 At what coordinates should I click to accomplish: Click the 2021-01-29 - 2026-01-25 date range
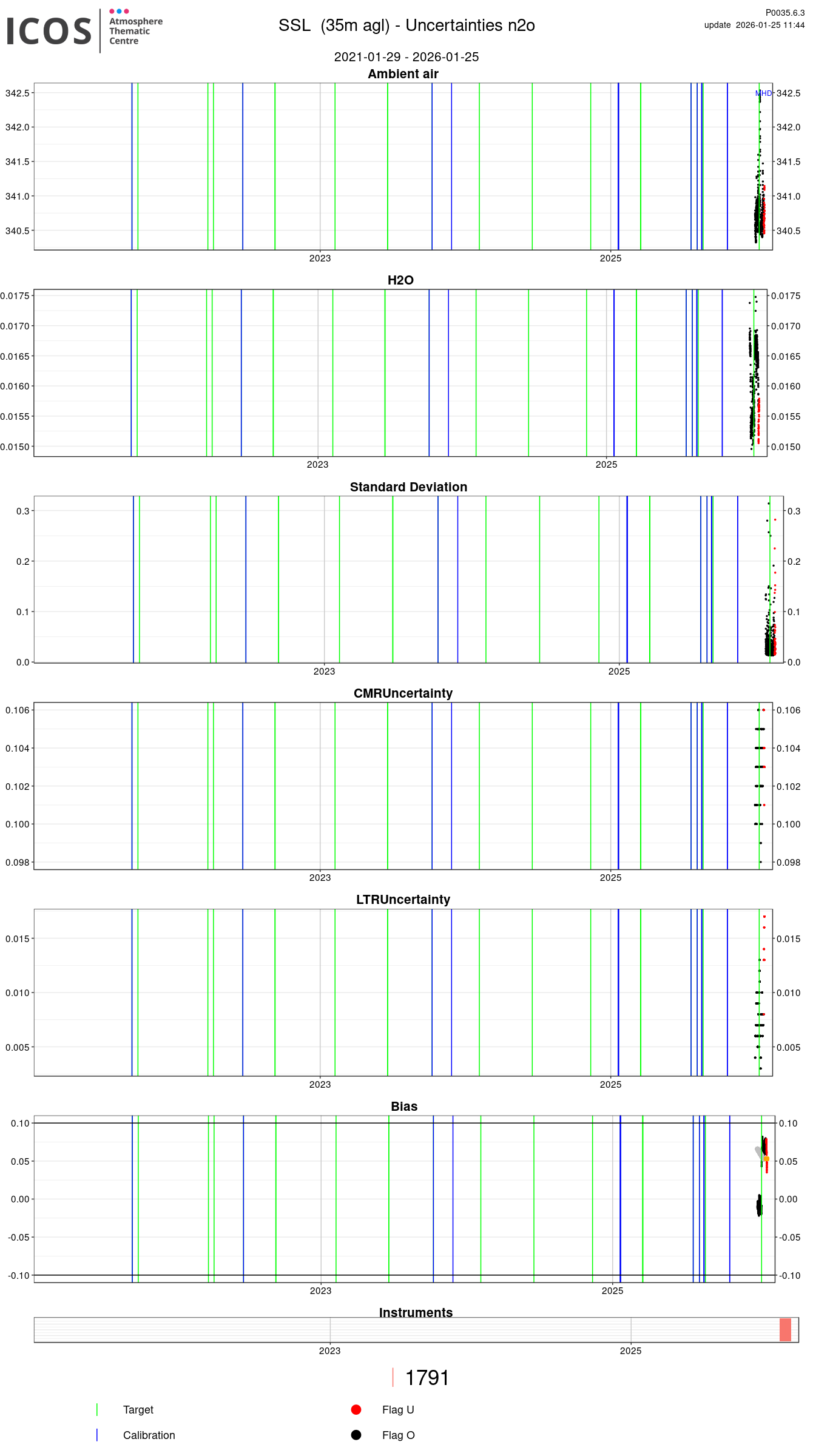click(x=406, y=57)
